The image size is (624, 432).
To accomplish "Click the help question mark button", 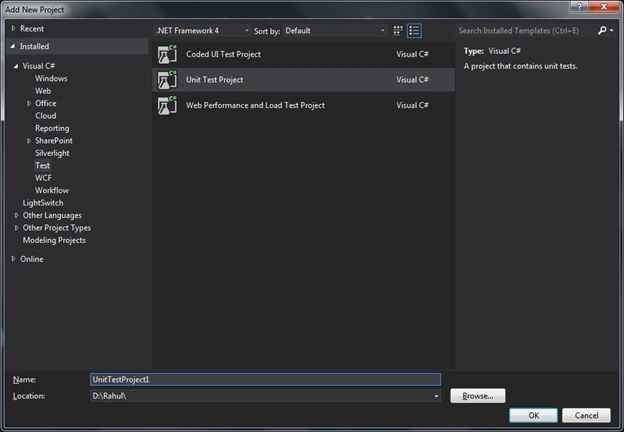I will click(579, 7).
